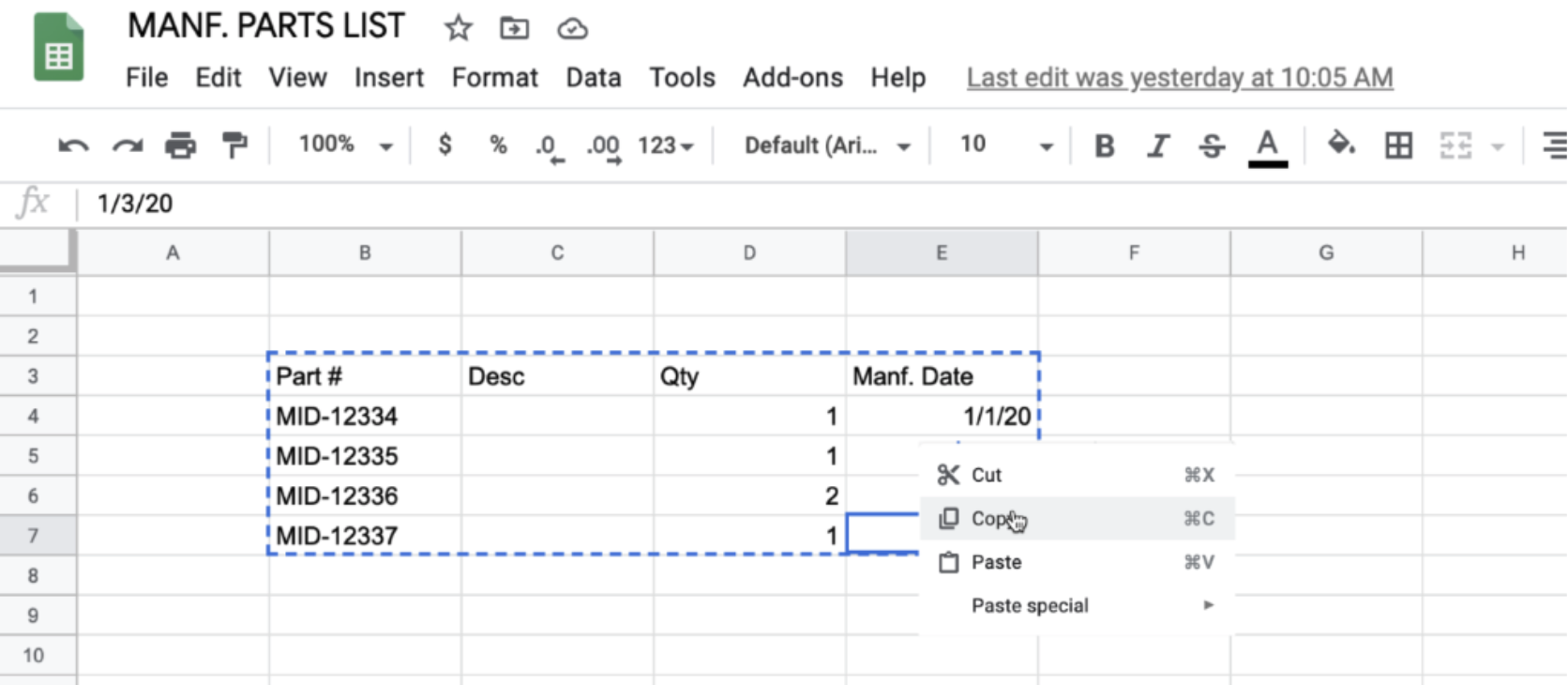The height and width of the screenshot is (685, 1568).
Task: Toggle strikethrough formatting
Action: [1212, 145]
